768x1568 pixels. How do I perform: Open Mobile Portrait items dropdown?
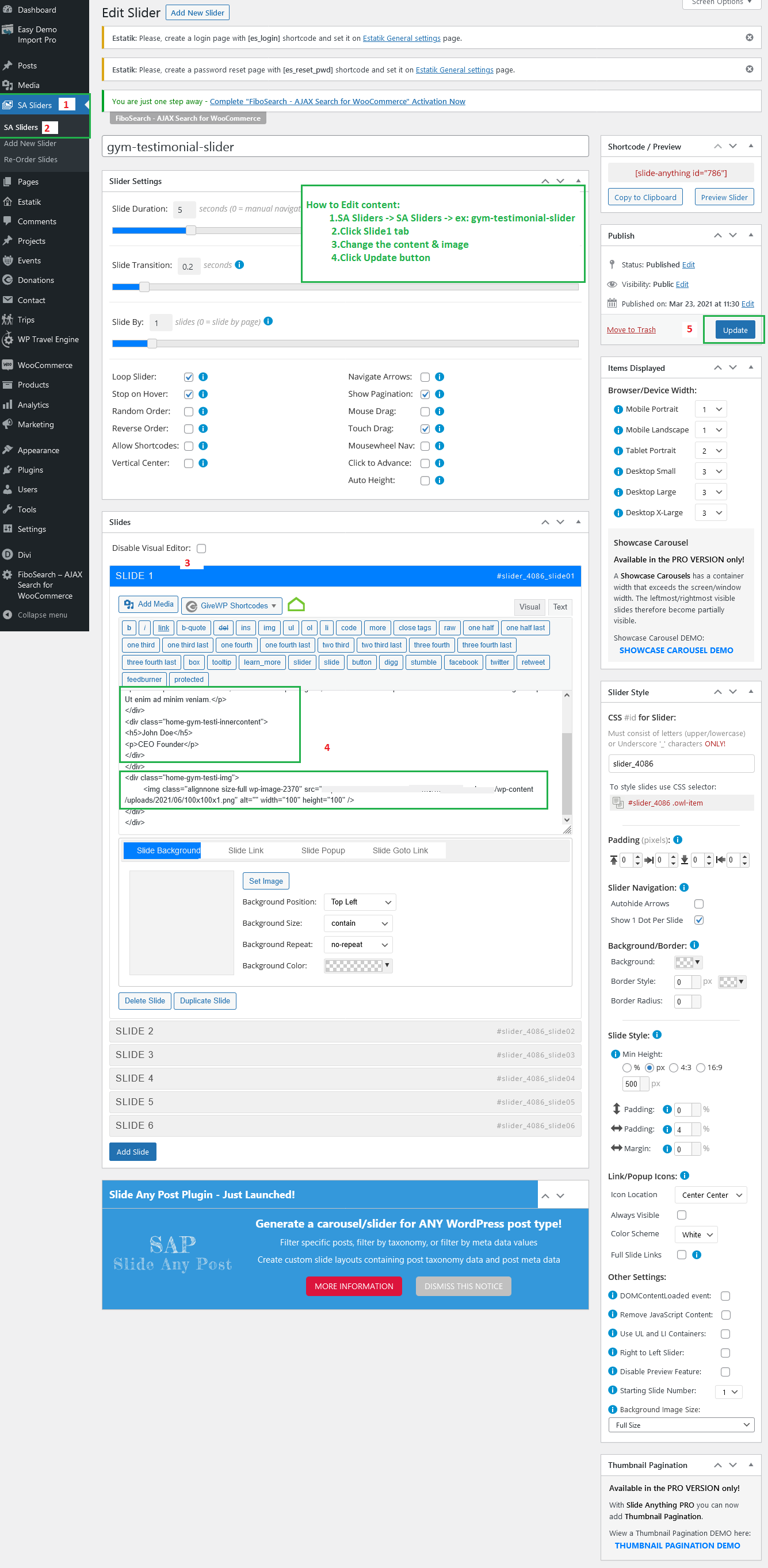(712, 409)
